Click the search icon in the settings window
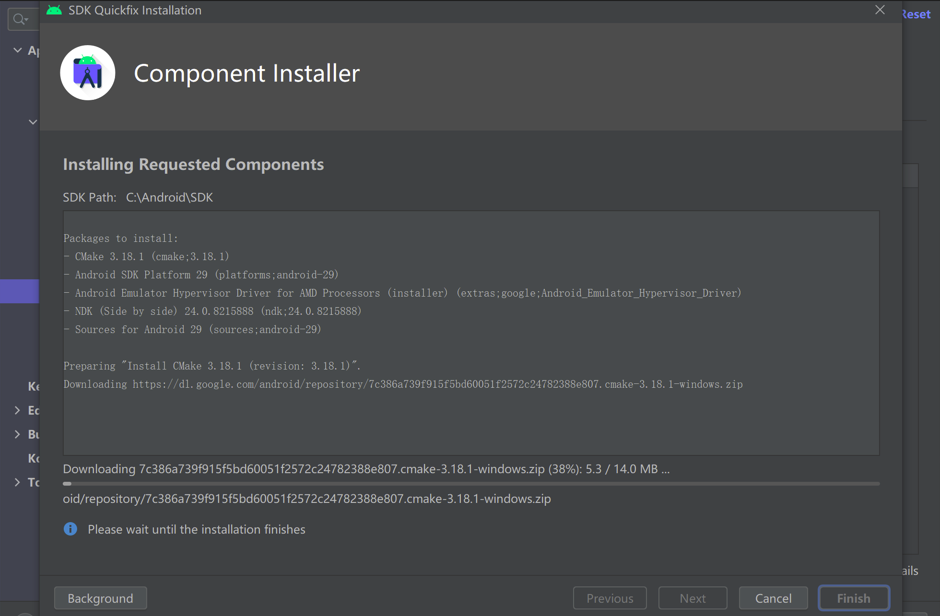Image resolution: width=940 pixels, height=616 pixels. coord(19,19)
